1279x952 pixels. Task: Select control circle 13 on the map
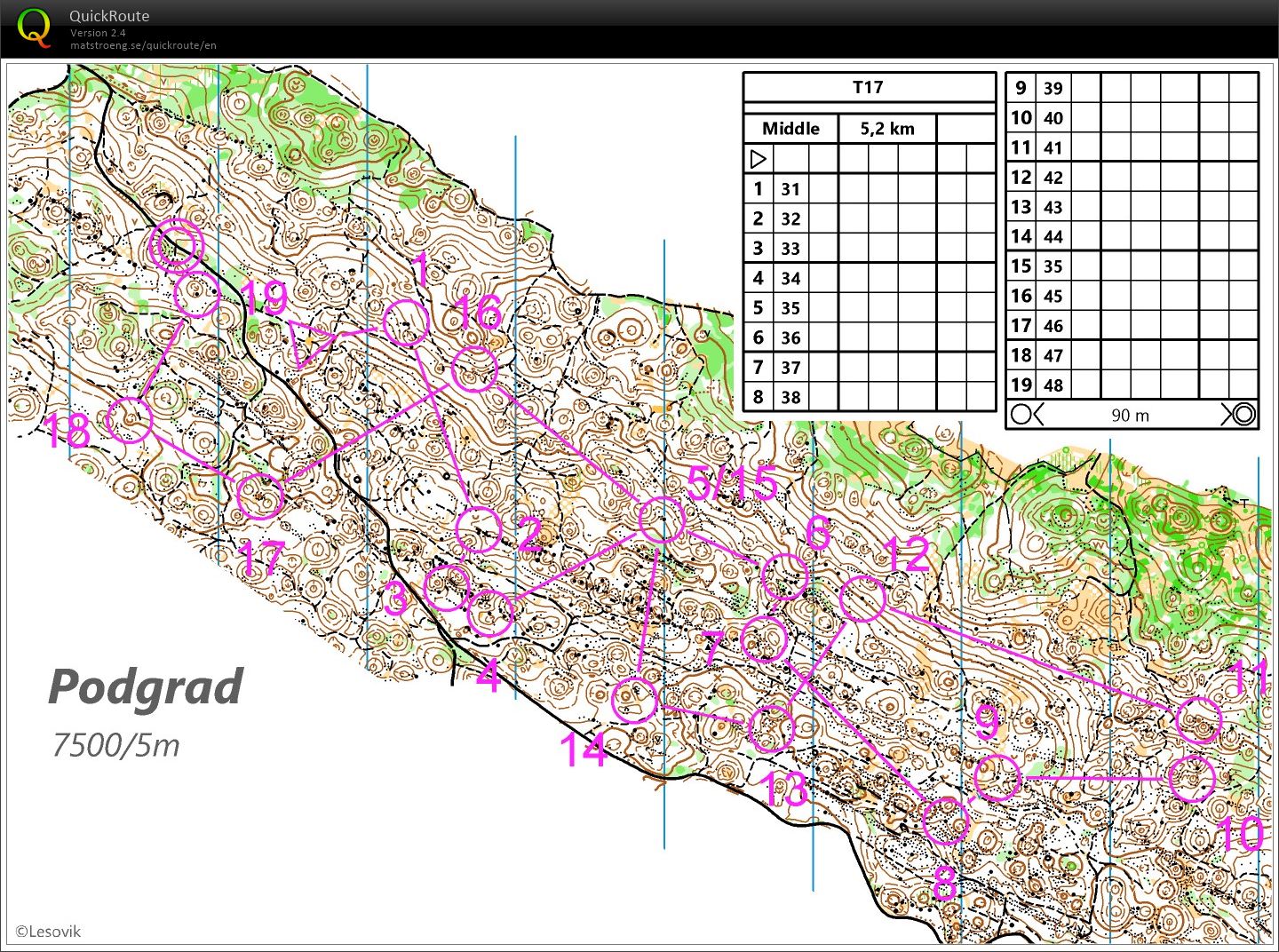click(x=771, y=728)
